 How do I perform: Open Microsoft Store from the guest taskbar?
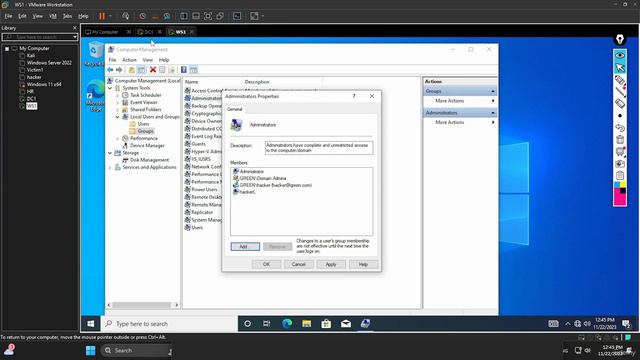click(x=326, y=324)
